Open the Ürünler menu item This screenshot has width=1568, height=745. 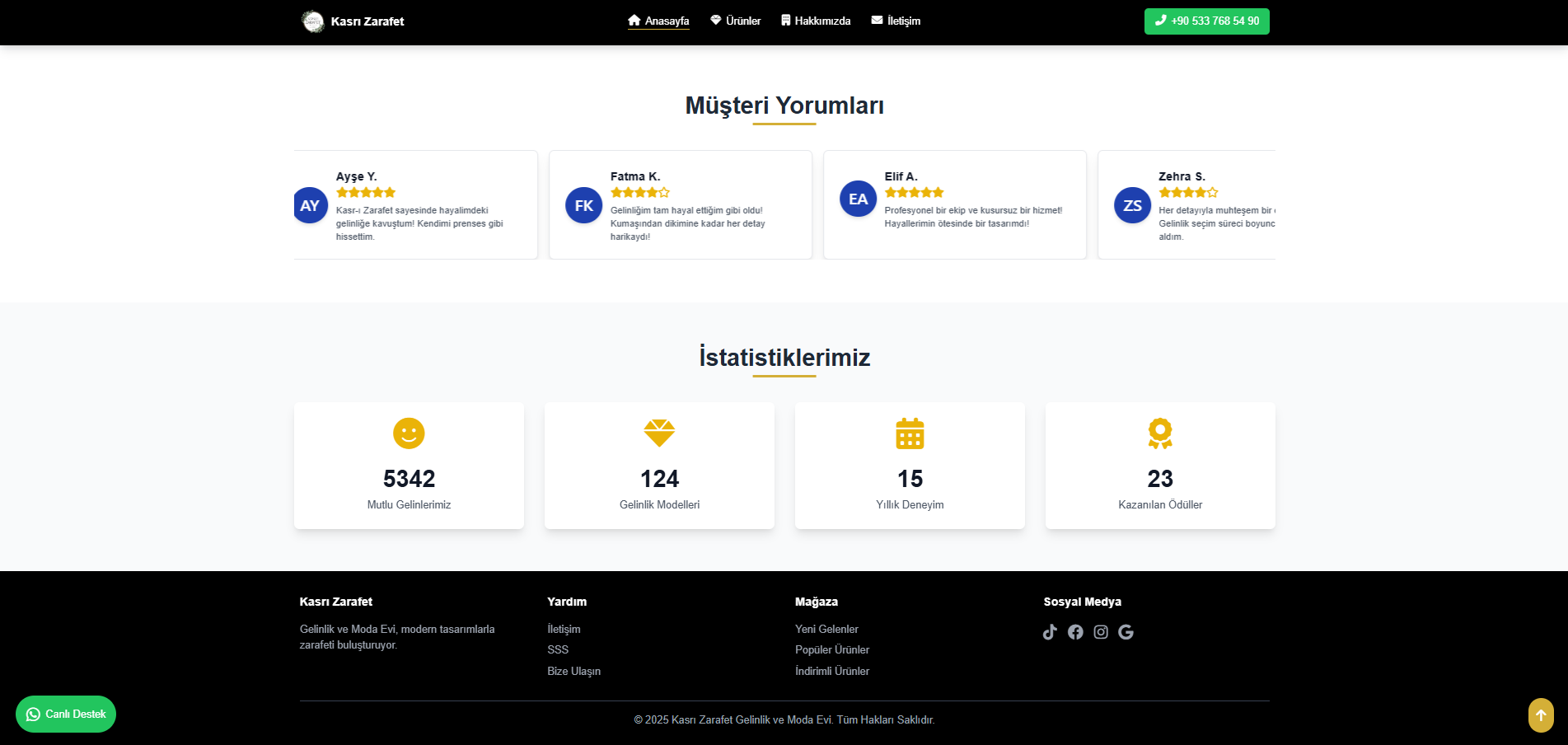pyautogui.click(x=735, y=21)
